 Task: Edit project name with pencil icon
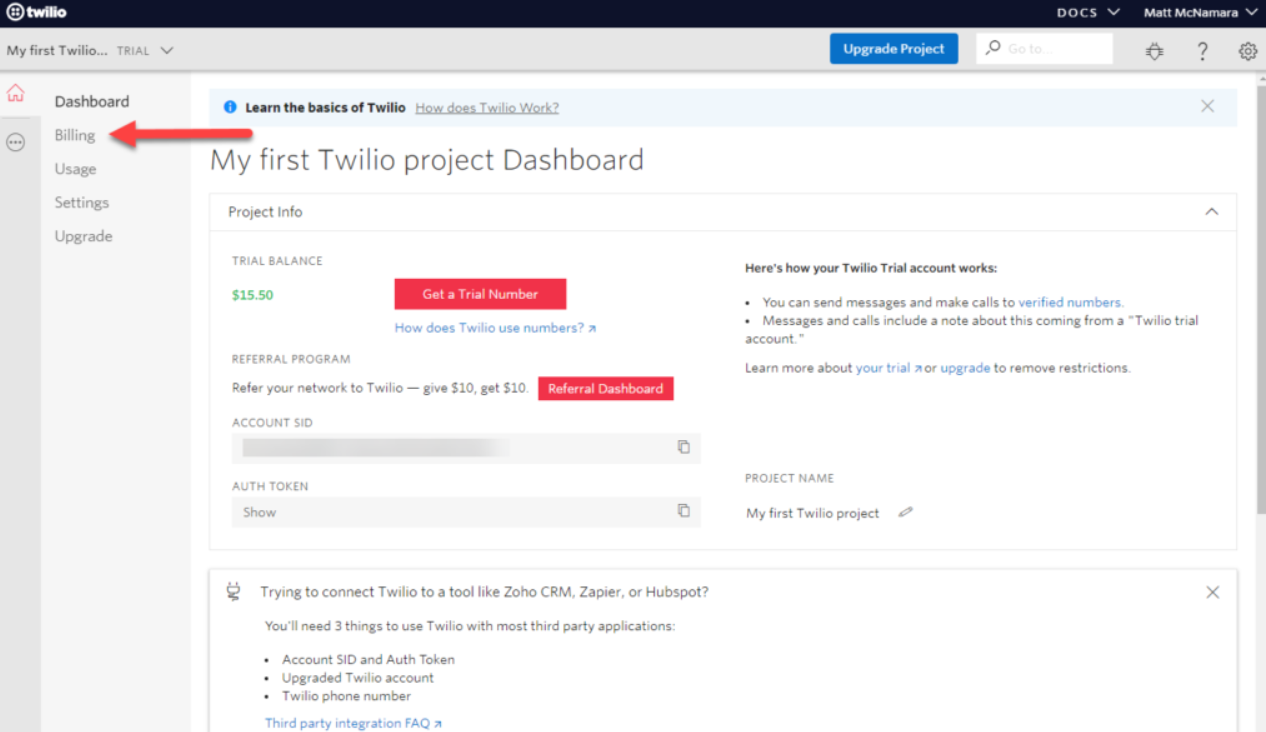coord(905,512)
